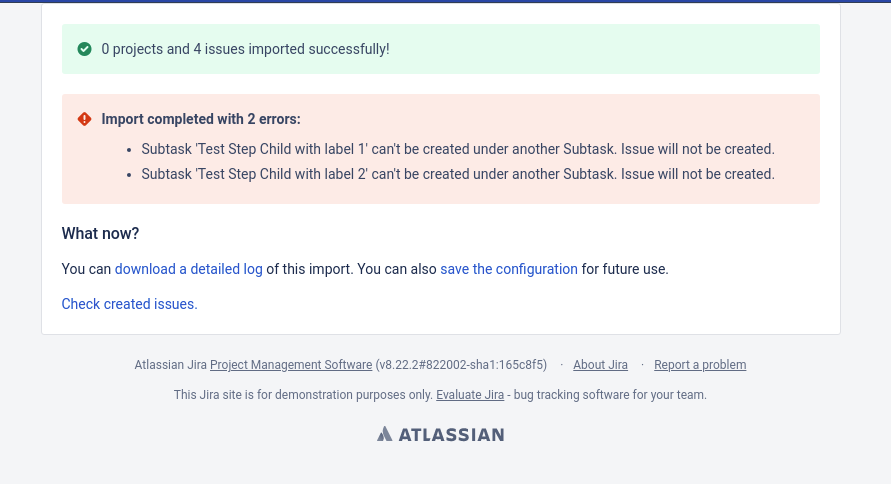Image resolution: width=891 pixels, height=484 pixels.
Task: Open the save the configuration link
Action: point(509,269)
